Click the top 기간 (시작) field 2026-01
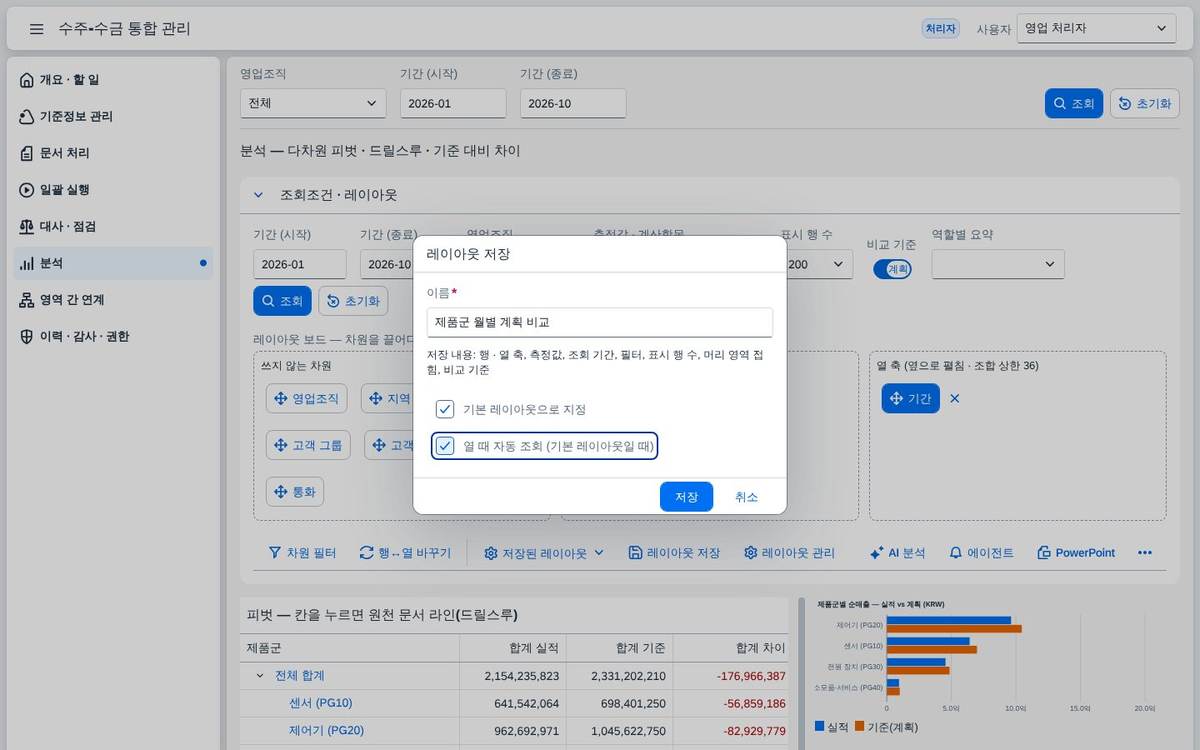1200x750 pixels. pos(453,103)
